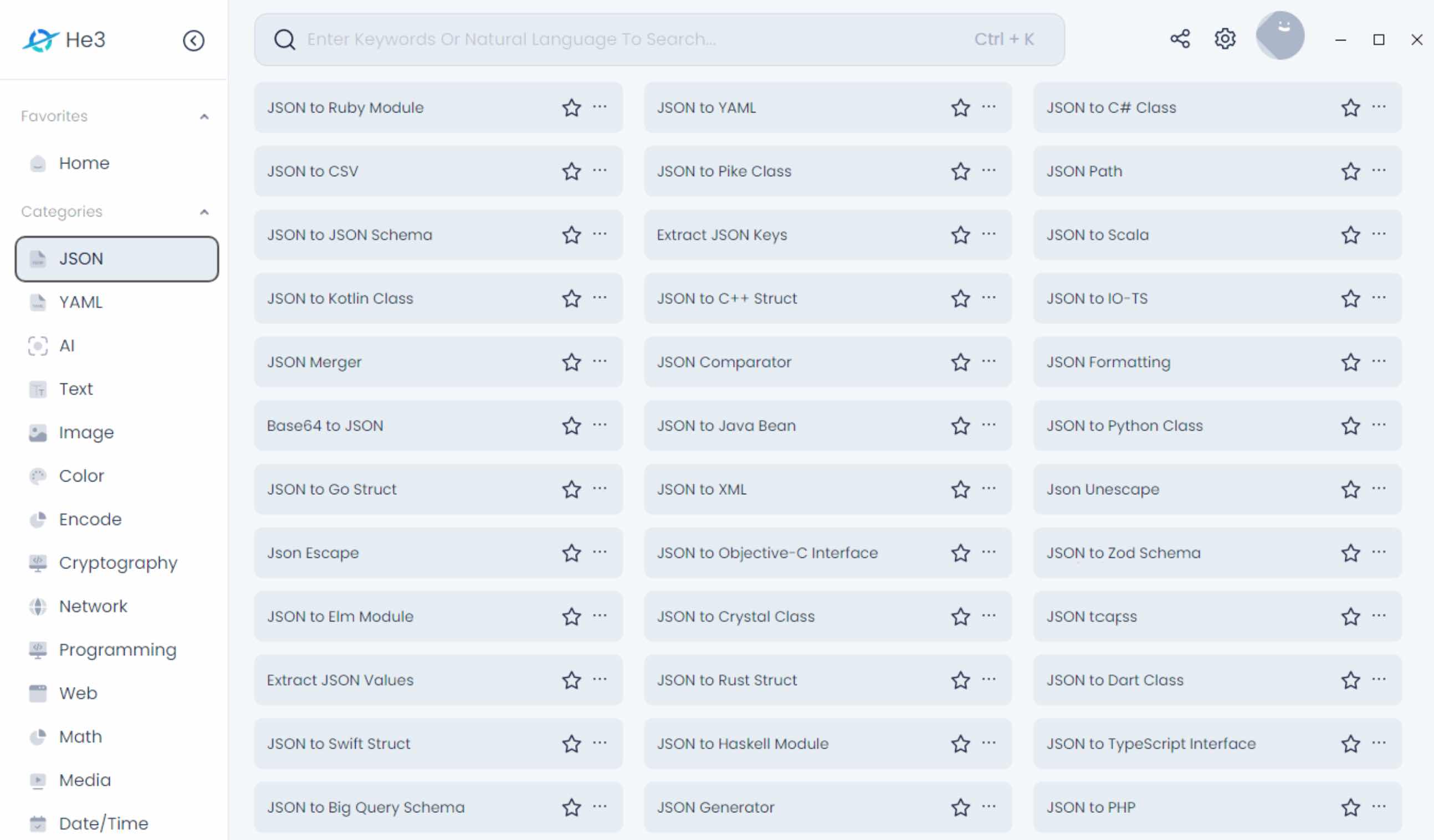
Task: Click the He3 logo
Action: click(64, 40)
